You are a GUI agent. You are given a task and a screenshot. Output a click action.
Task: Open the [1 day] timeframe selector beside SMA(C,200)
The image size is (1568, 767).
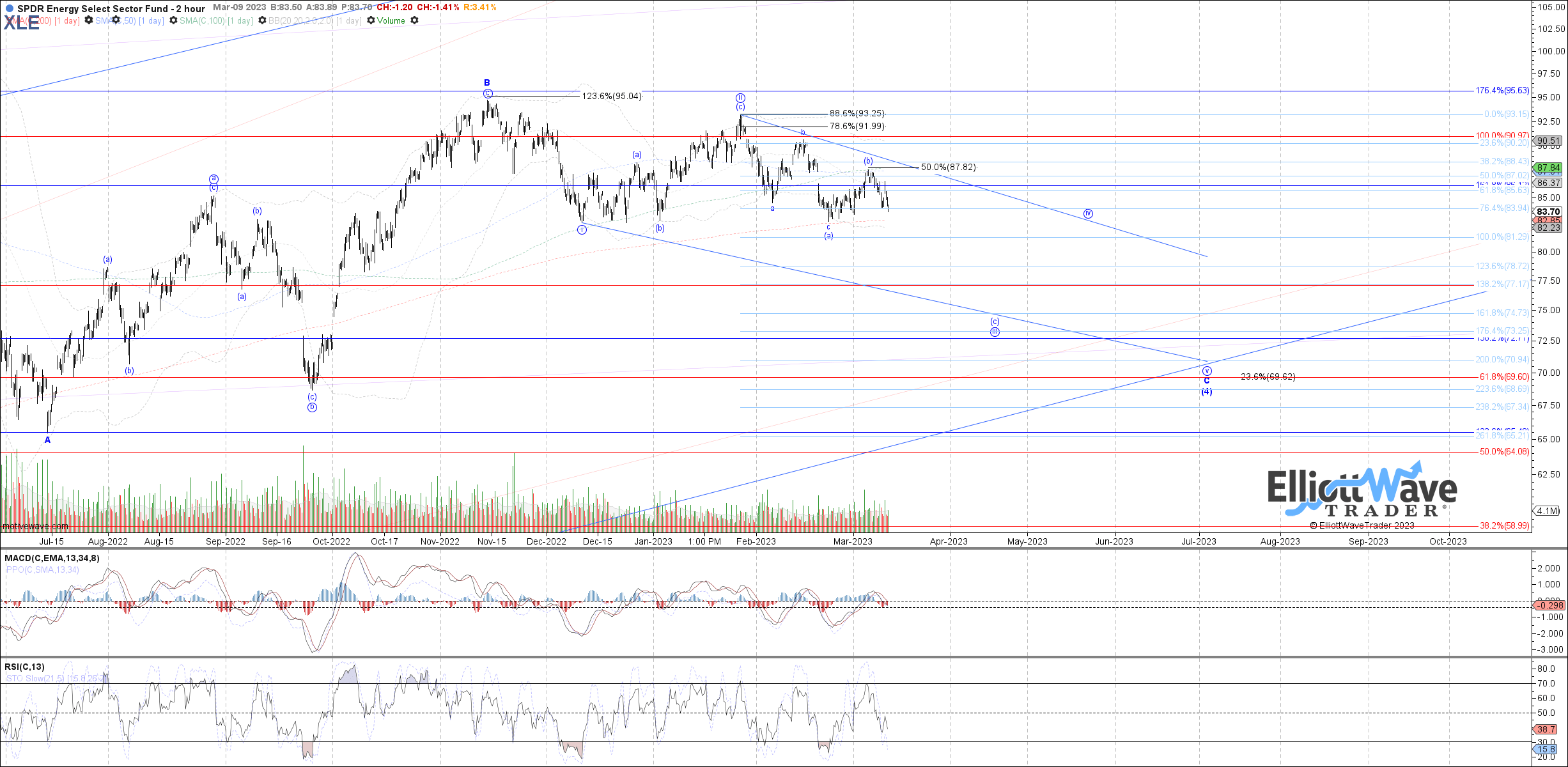66,20
